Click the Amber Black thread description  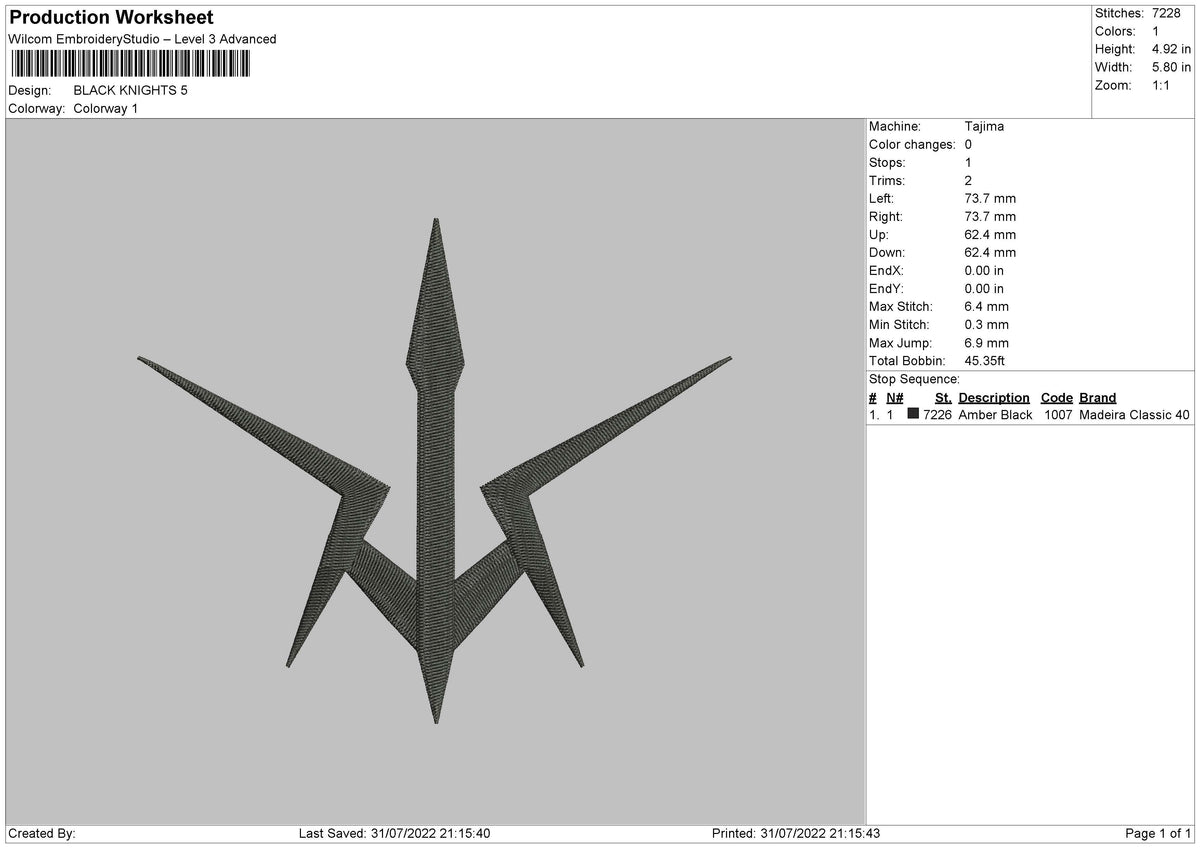pos(995,415)
